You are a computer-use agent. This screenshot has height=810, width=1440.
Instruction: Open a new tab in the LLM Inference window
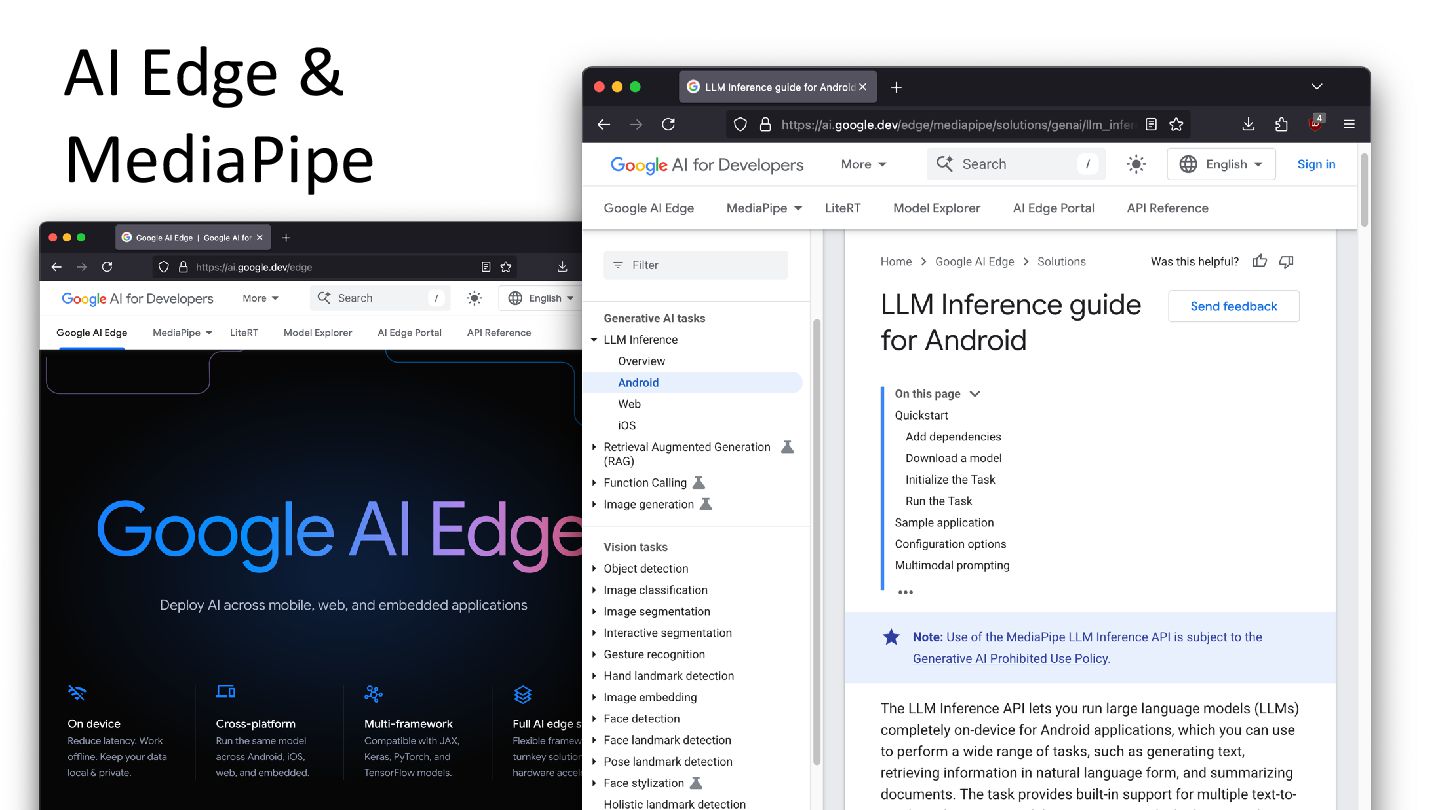click(x=896, y=87)
